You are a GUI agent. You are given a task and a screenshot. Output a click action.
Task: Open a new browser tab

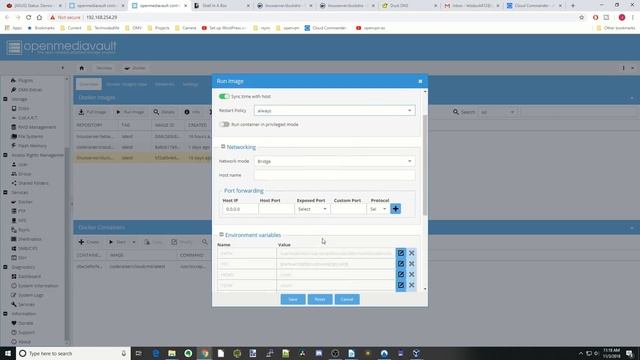point(573,6)
